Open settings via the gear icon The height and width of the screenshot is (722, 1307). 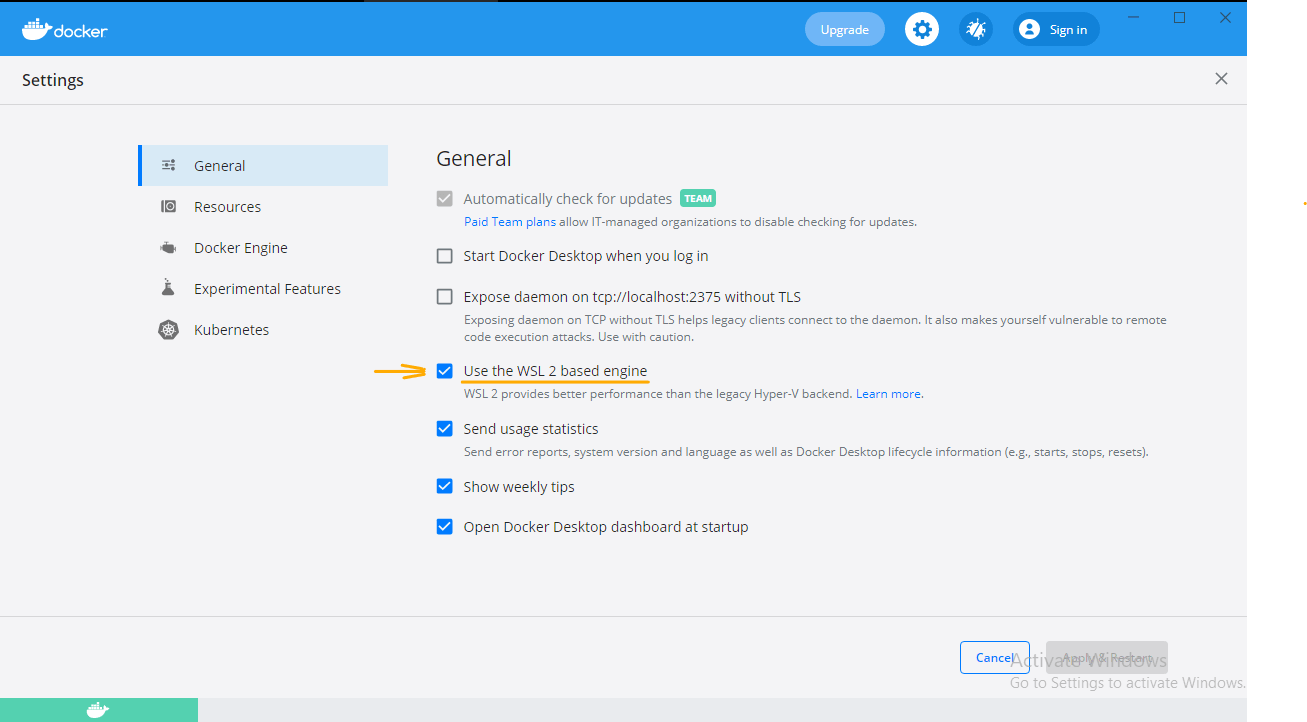coord(922,29)
